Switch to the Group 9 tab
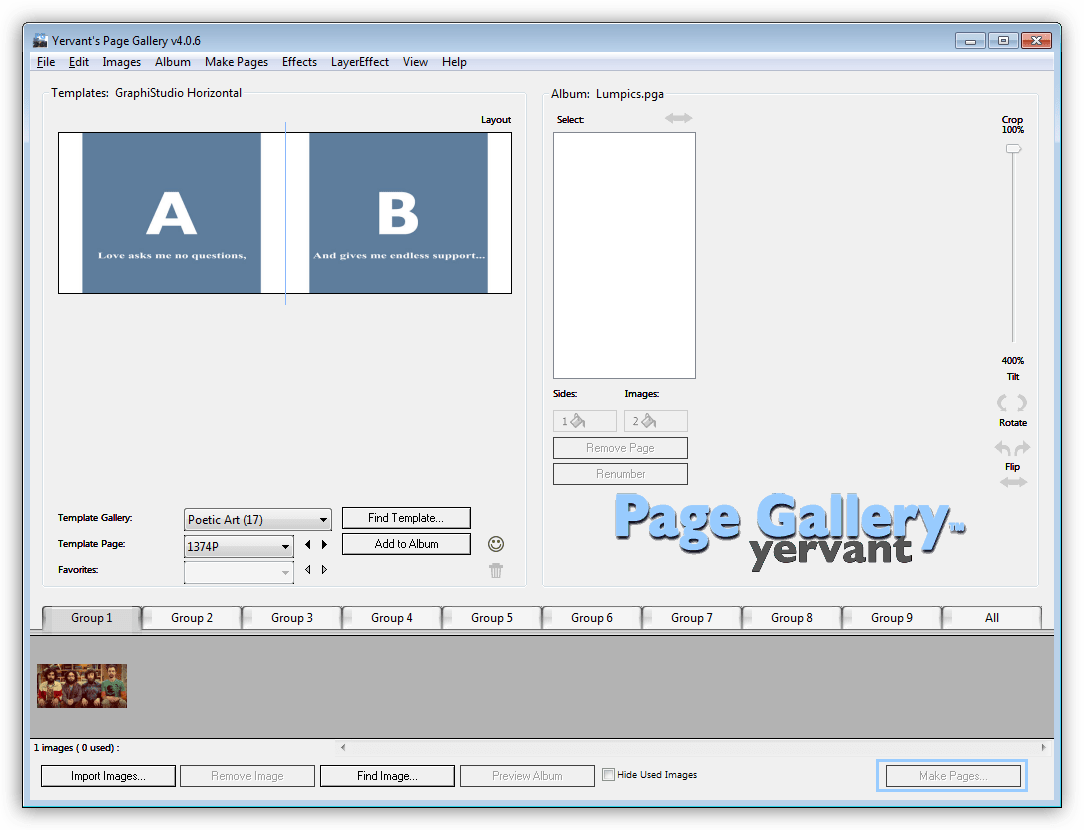The image size is (1084, 830). pos(892,618)
